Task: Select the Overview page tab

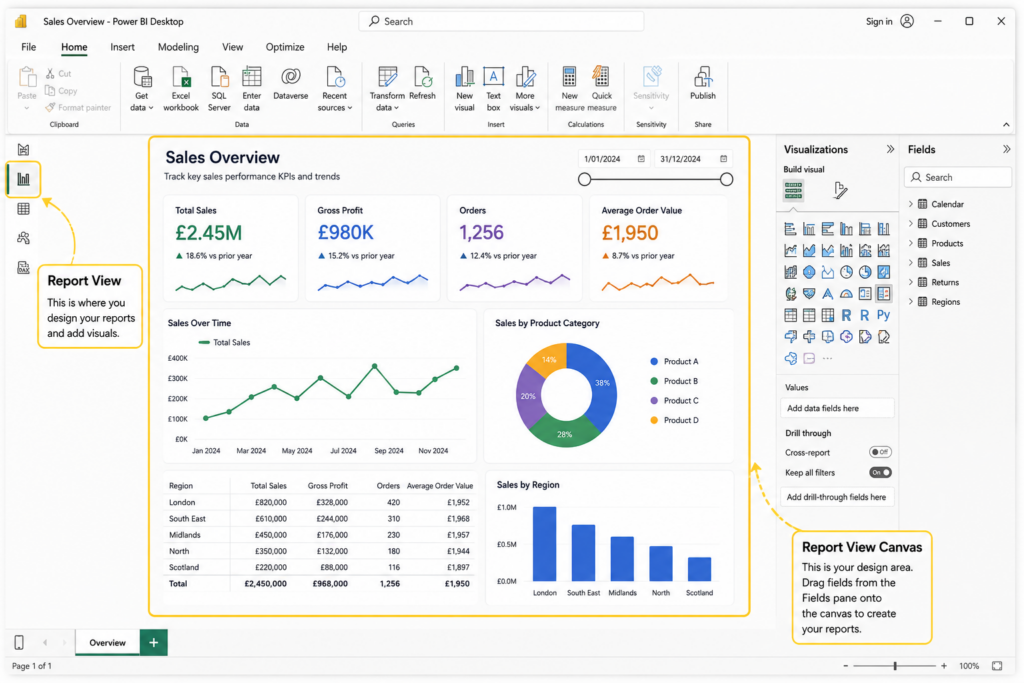Action: 108,643
